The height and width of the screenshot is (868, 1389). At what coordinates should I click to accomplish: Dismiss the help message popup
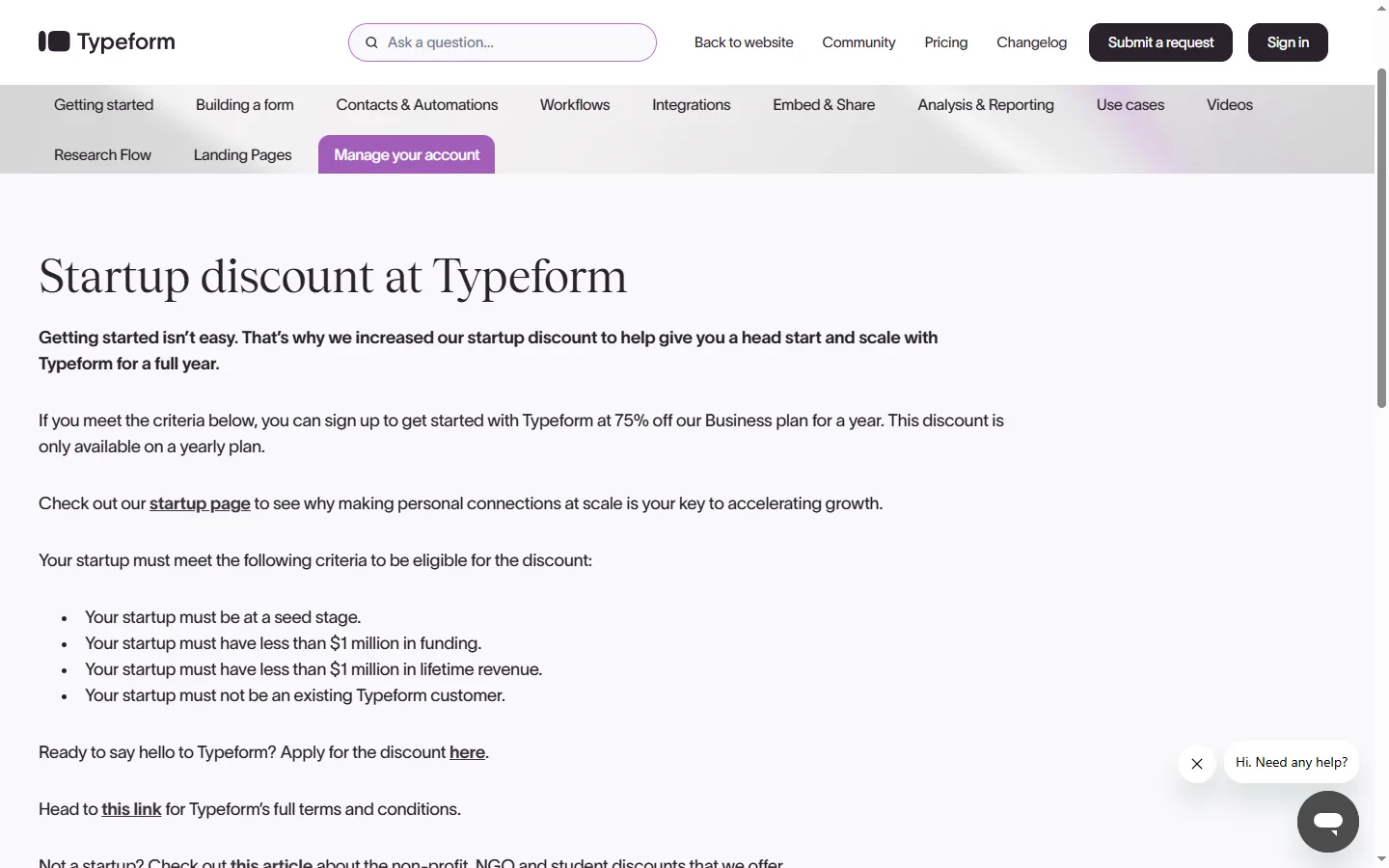tap(1197, 764)
